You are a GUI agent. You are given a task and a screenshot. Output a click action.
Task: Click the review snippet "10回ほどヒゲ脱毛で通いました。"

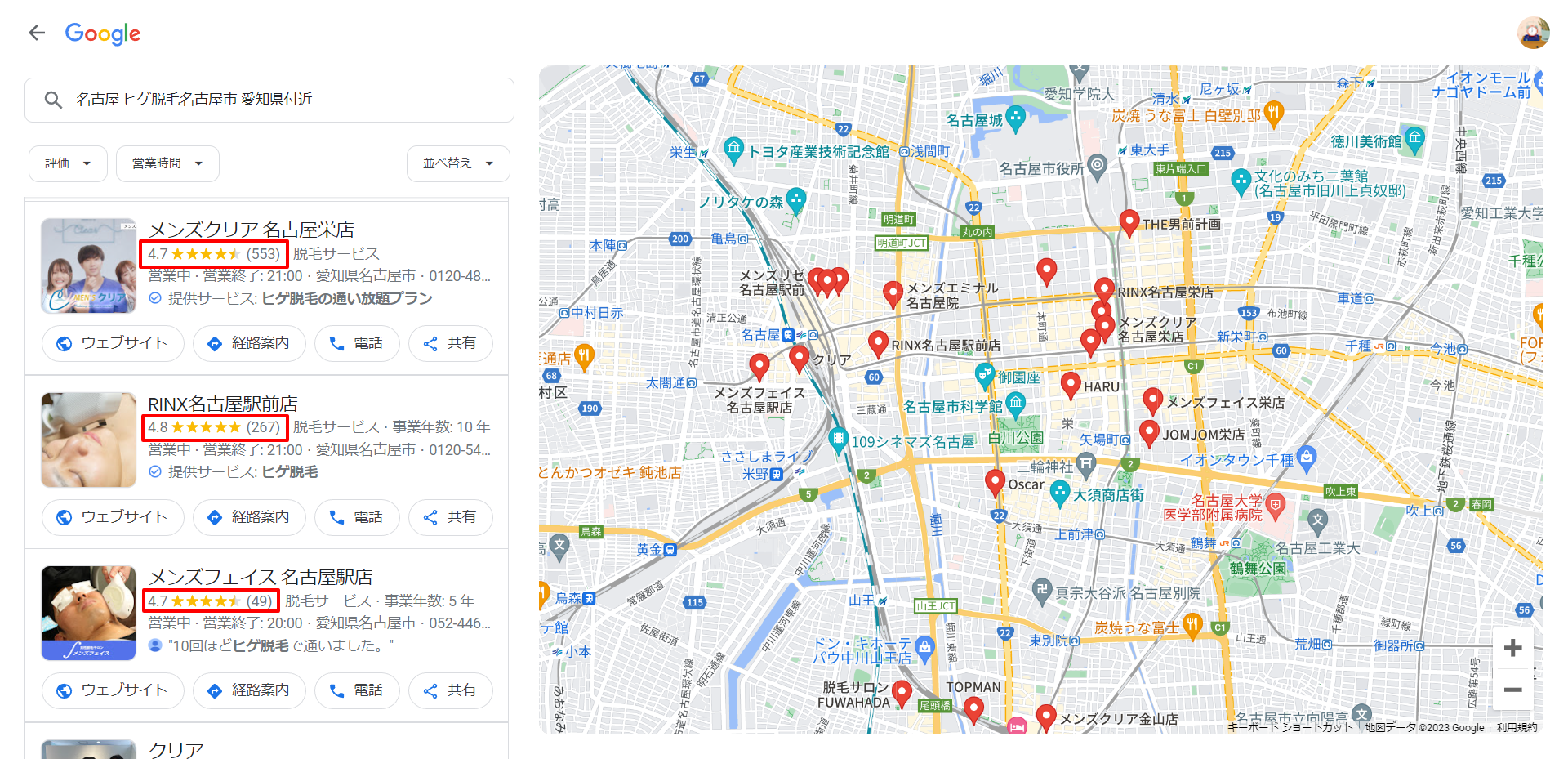pos(281,645)
